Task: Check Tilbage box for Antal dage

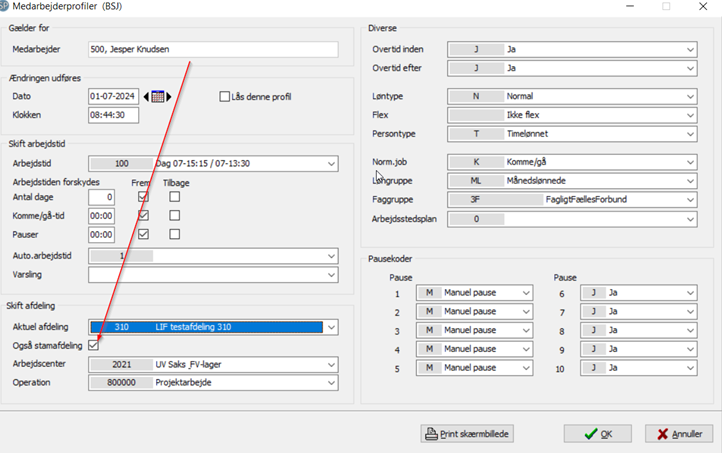Action: (x=175, y=198)
